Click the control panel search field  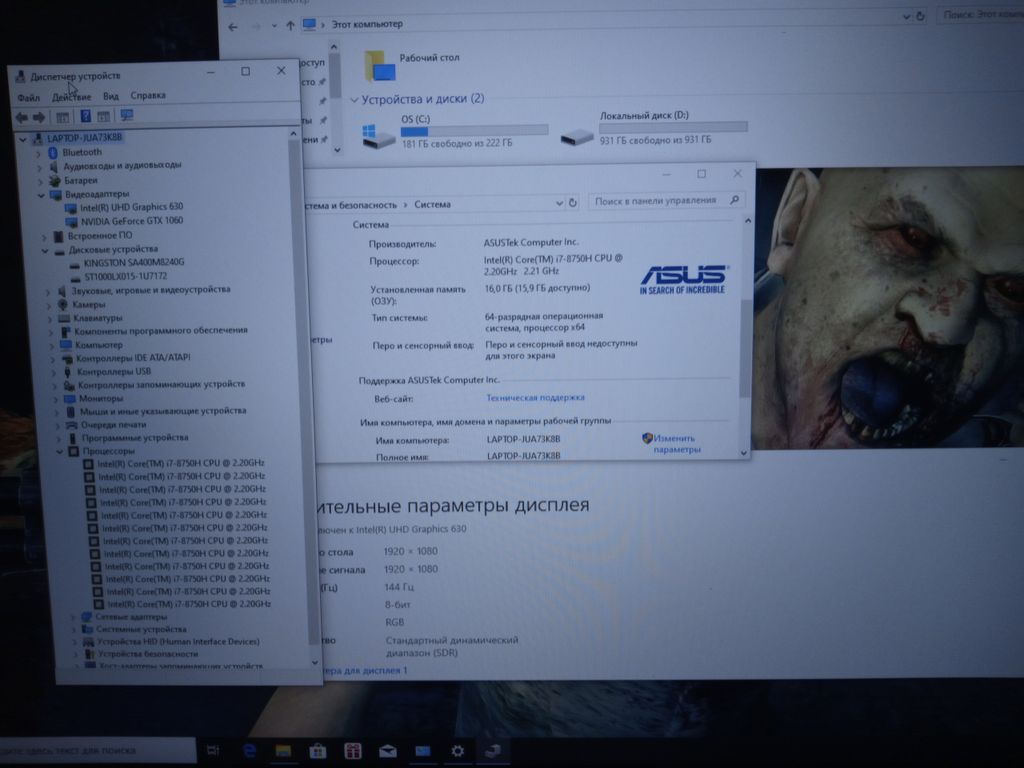[658, 201]
